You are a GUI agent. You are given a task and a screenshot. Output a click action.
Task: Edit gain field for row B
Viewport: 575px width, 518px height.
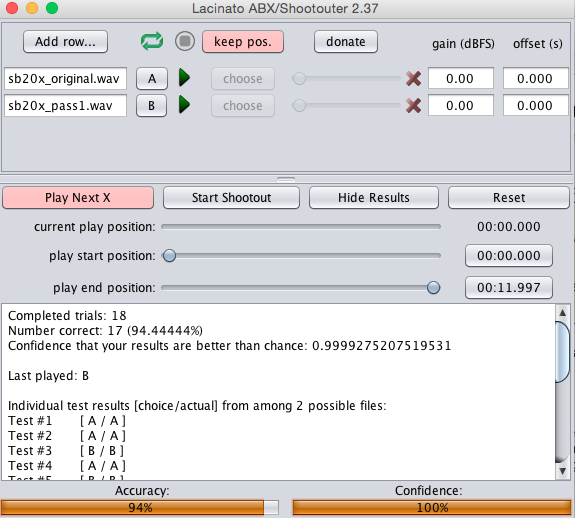(461, 106)
